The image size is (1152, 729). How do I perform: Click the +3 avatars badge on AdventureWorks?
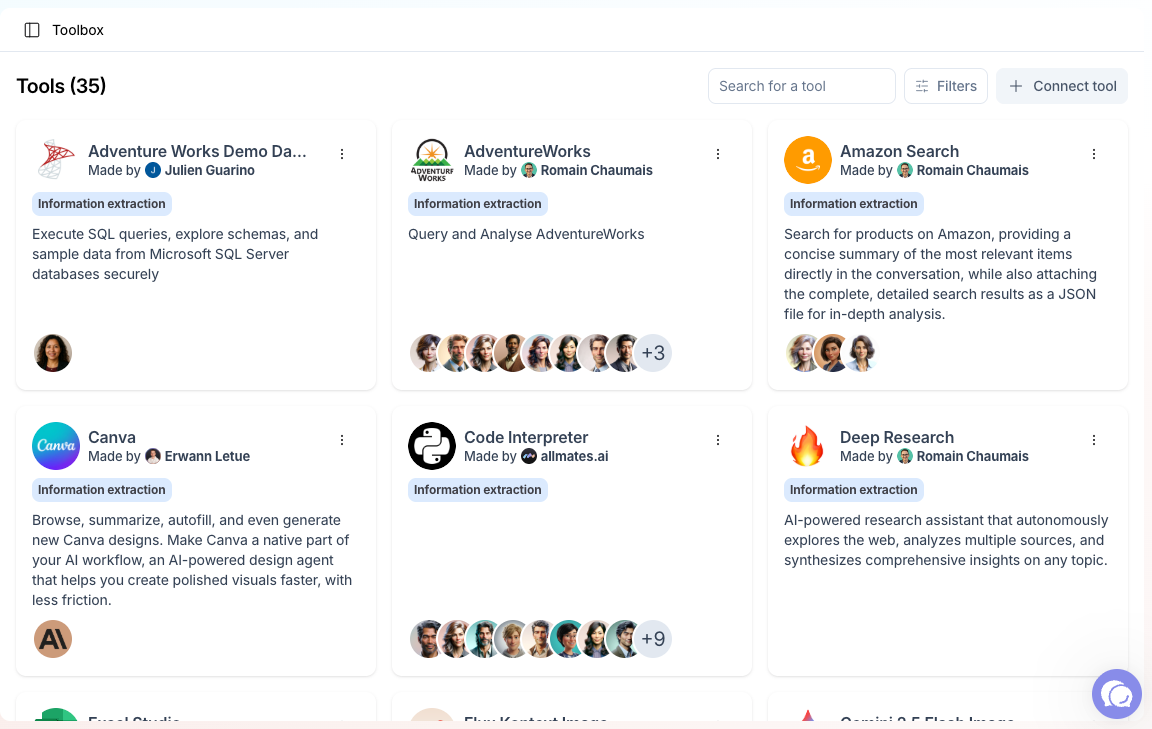point(653,353)
